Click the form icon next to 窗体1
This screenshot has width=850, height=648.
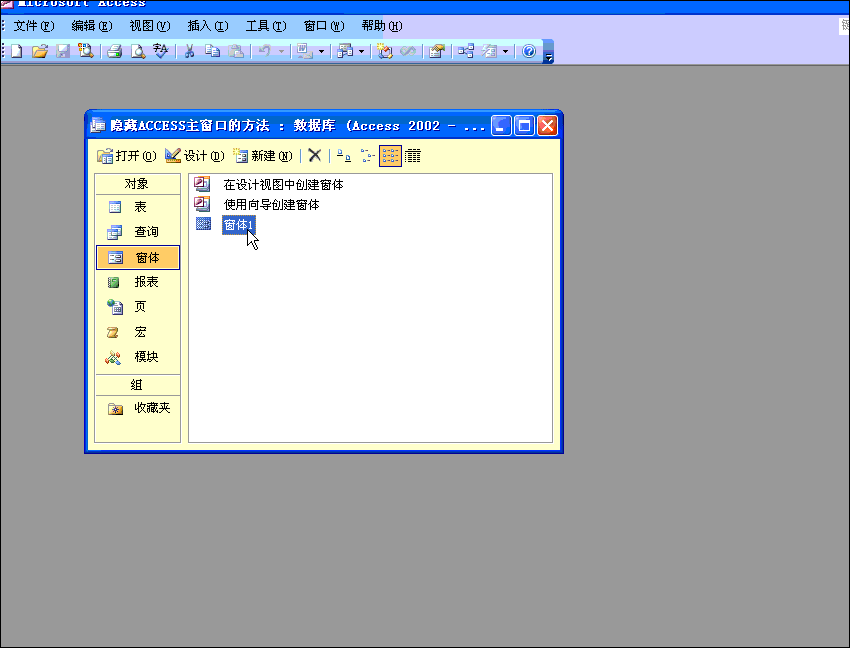click(x=203, y=224)
